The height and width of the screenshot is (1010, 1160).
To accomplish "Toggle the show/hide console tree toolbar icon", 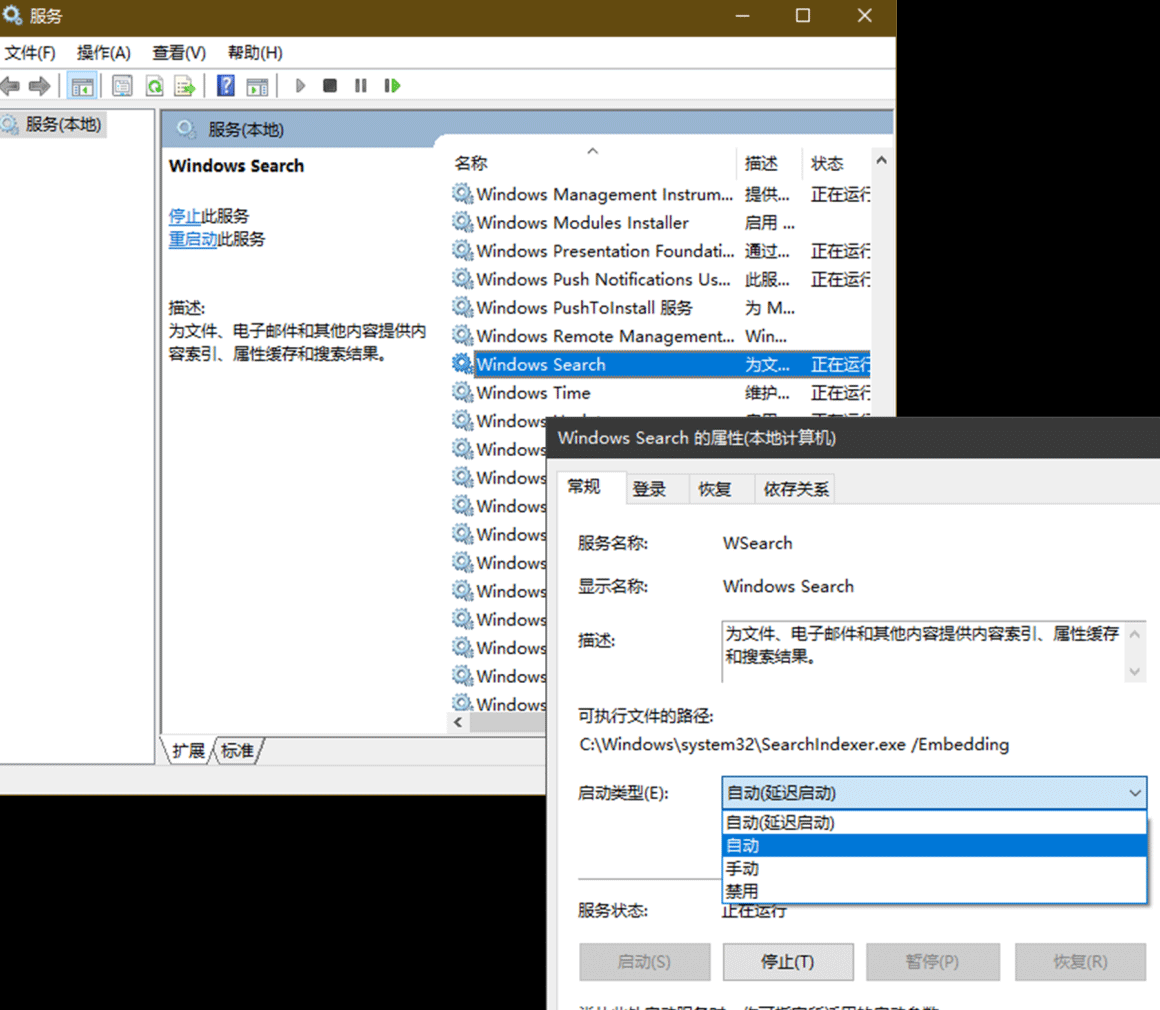I will click(82, 86).
